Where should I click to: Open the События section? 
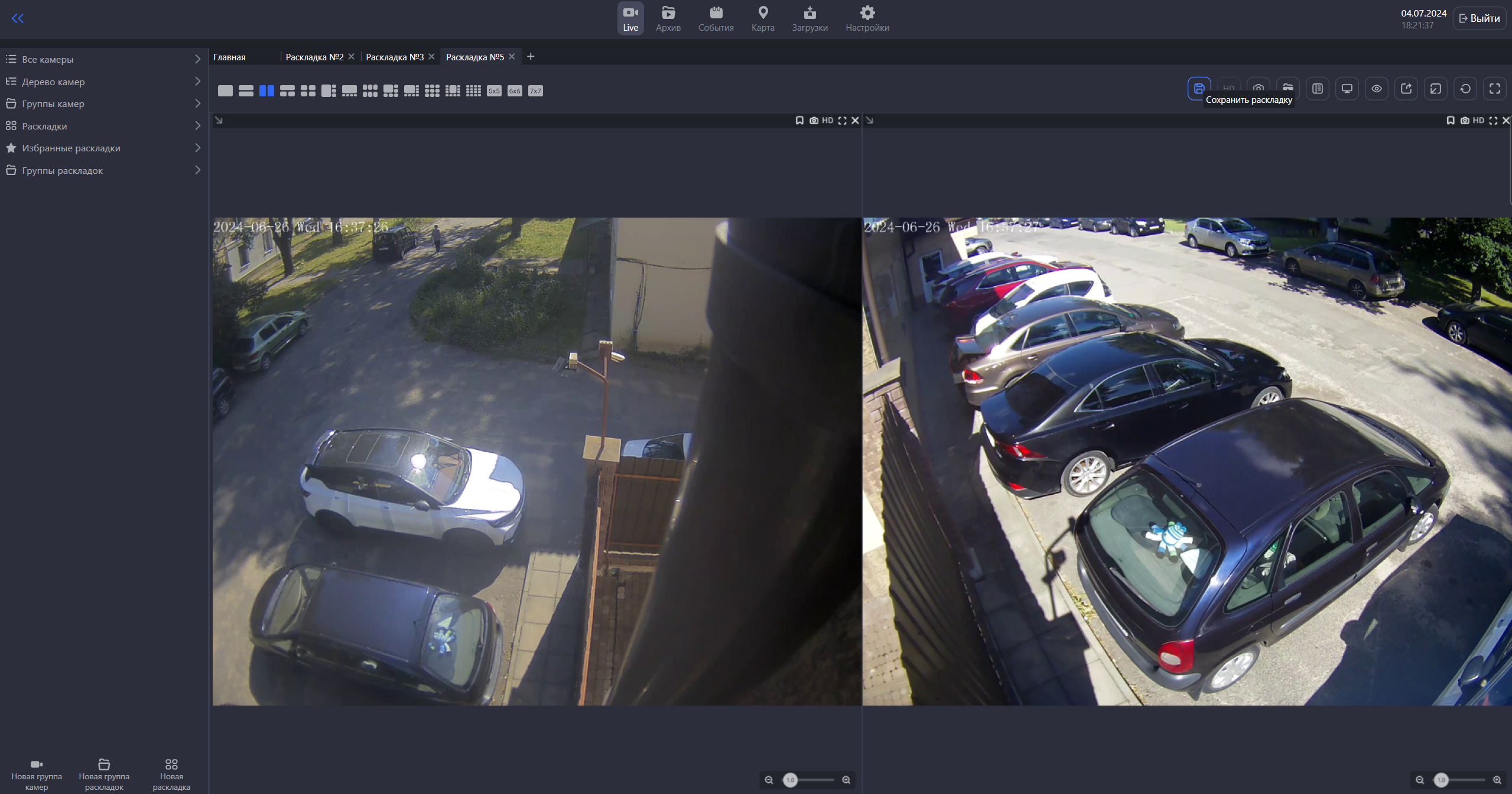coord(716,18)
